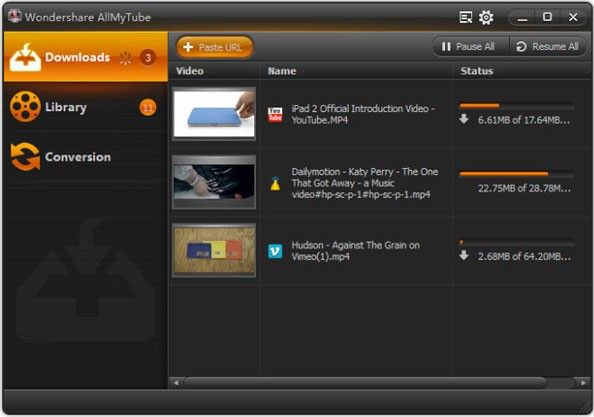Click the spinning activity indicator next to Downloads
The height and width of the screenshot is (417, 594).
tap(126, 58)
